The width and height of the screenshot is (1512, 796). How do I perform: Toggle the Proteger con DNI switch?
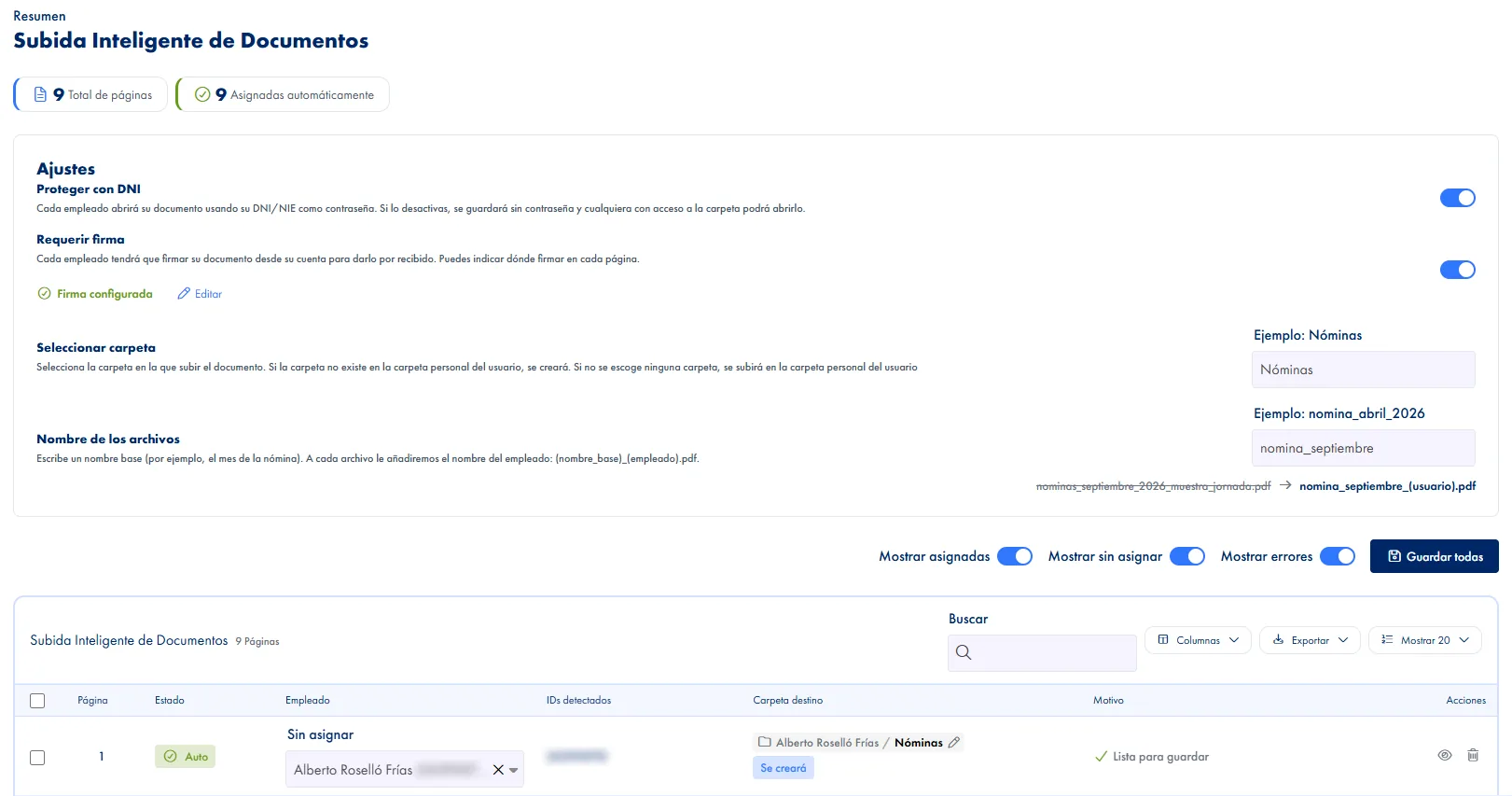(x=1458, y=198)
